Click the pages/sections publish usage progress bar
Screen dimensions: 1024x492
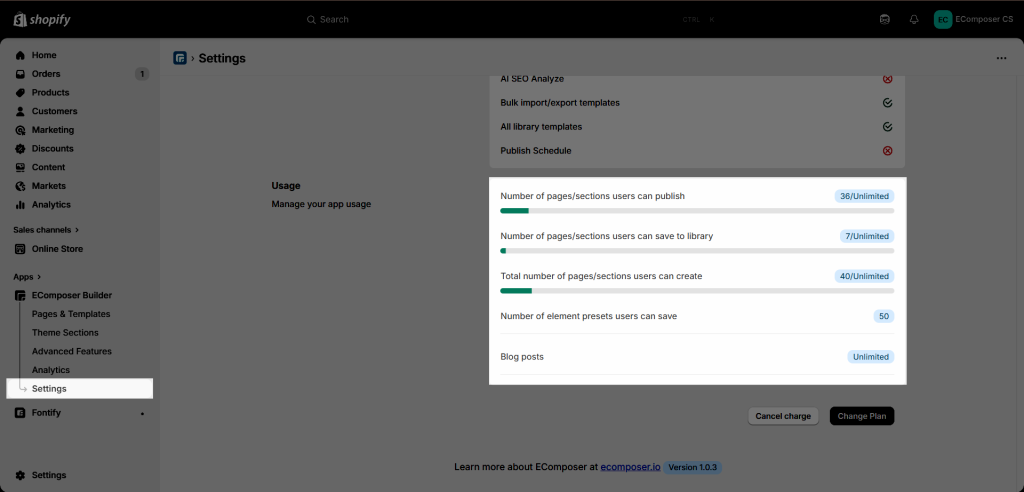point(697,210)
